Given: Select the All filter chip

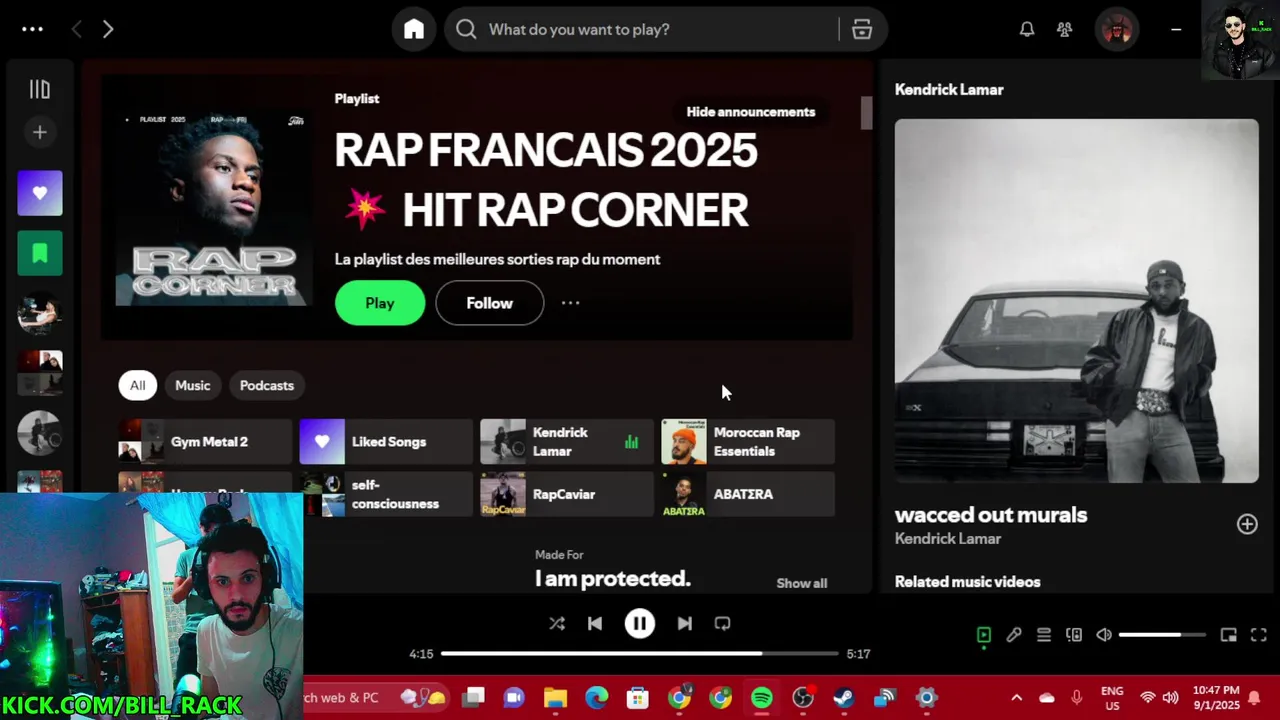Looking at the screenshot, I should coord(137,385).
